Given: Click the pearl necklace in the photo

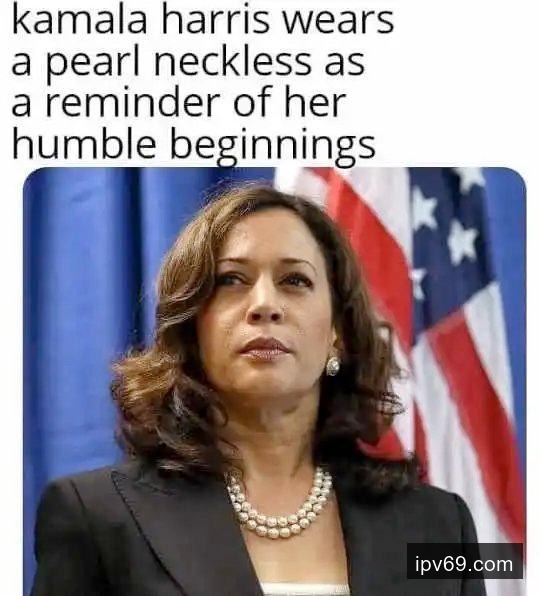Looking at the screenshot, I should 279,504.
